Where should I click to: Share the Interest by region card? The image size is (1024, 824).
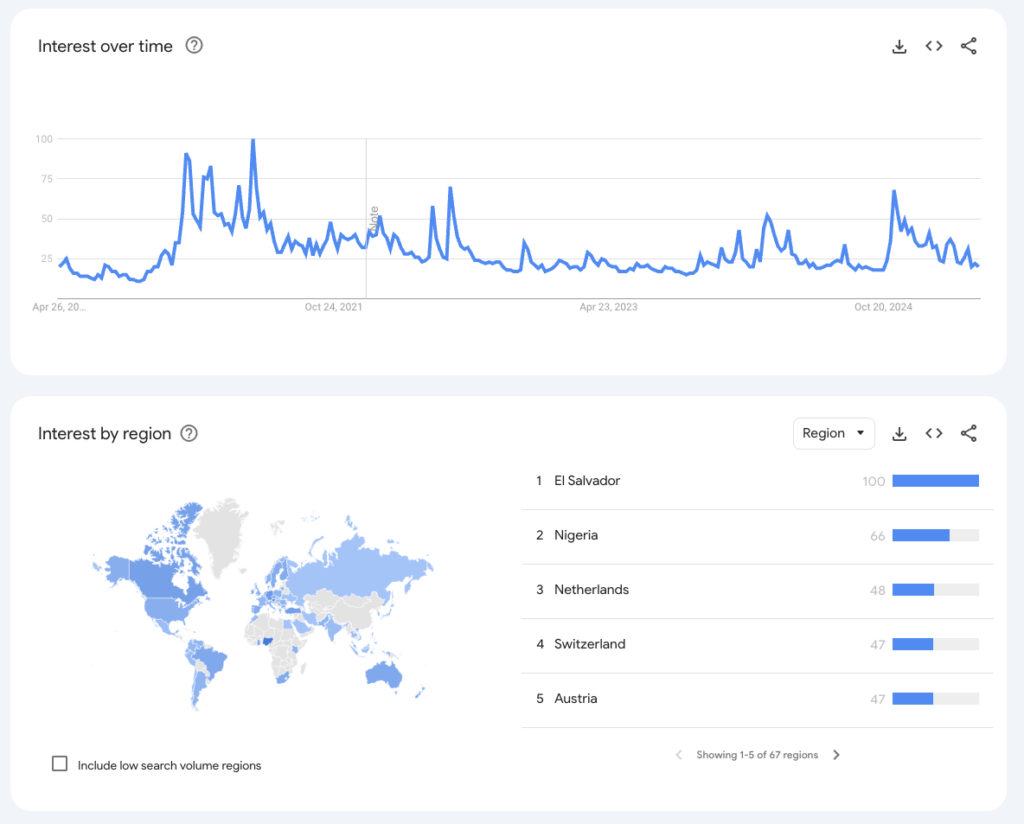tap(968, 434)
